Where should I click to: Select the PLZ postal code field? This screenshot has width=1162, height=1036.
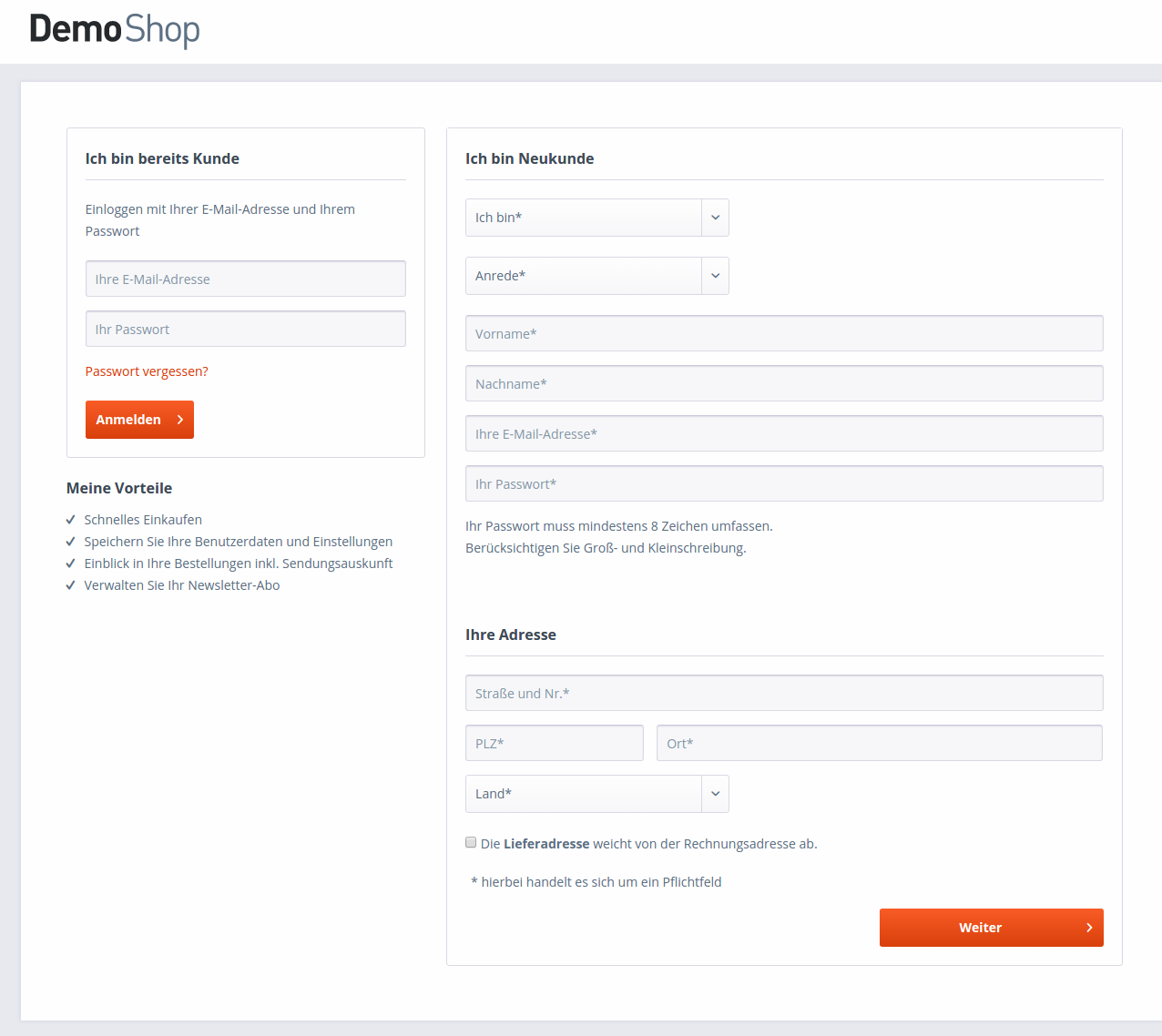(554, 744)
